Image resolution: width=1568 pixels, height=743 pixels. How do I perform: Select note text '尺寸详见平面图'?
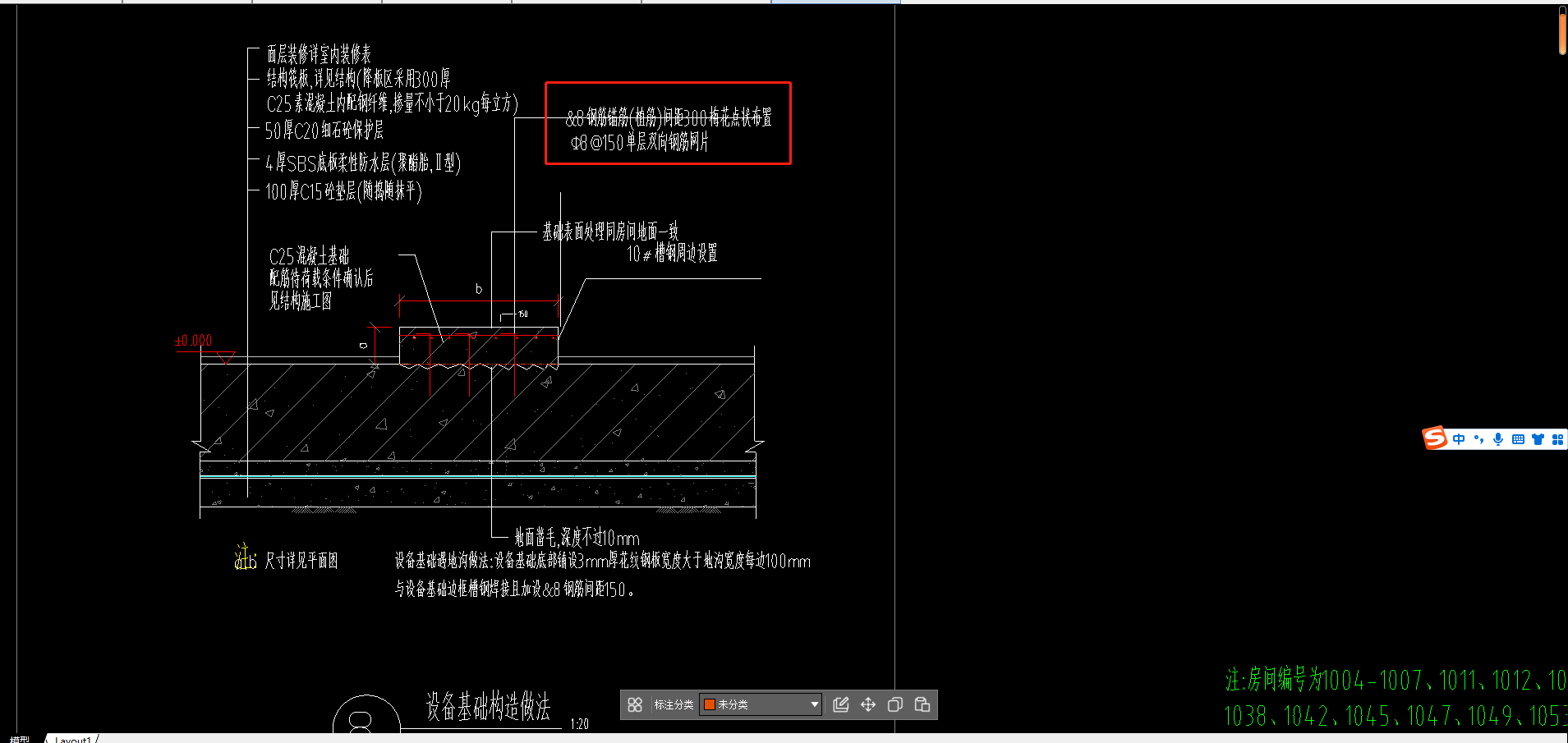tap(301, 561)
